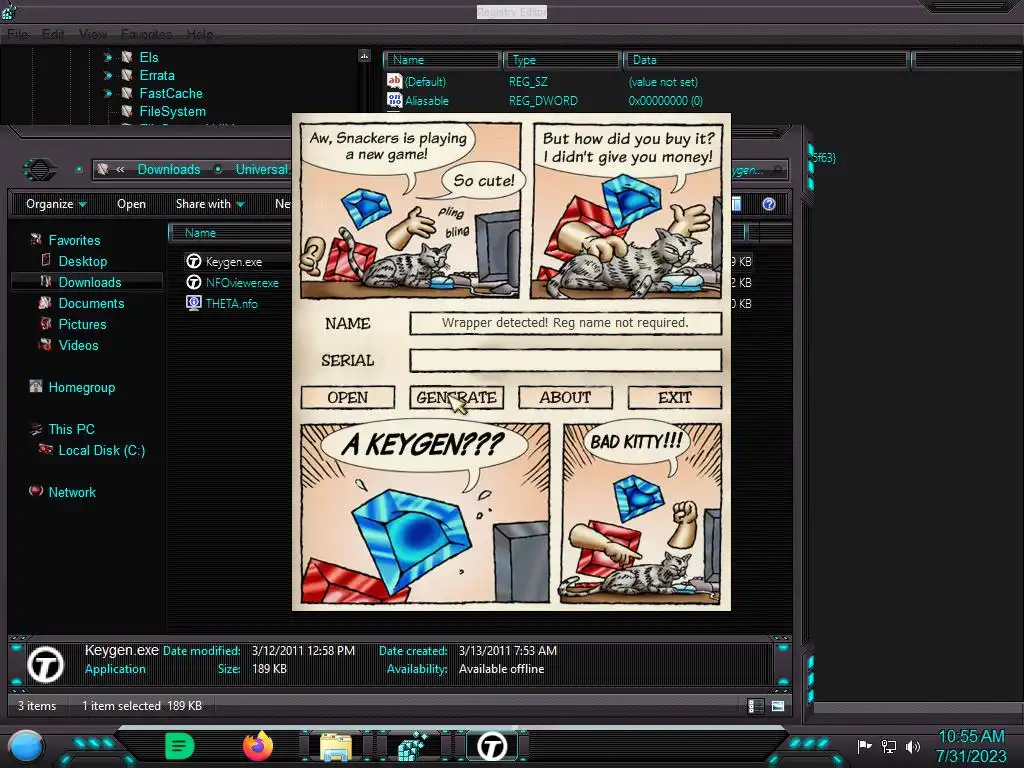Click the NAME field in the keygen
1024x768 pixels.
click(x=565, y=323)
